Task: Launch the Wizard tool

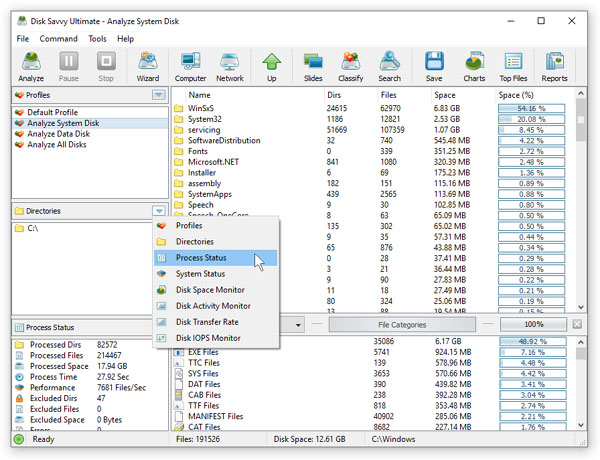Action: click(148, 67)
